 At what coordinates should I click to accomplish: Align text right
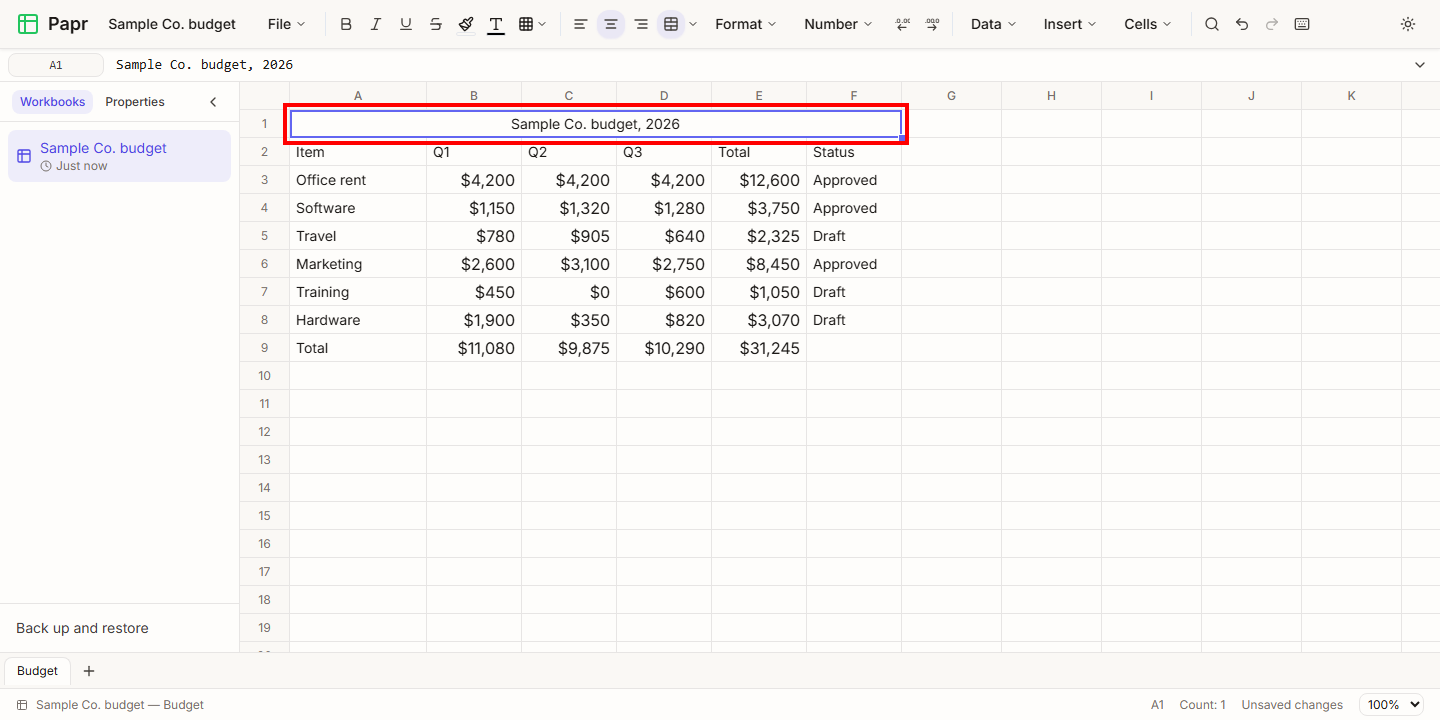coord(641,24)
